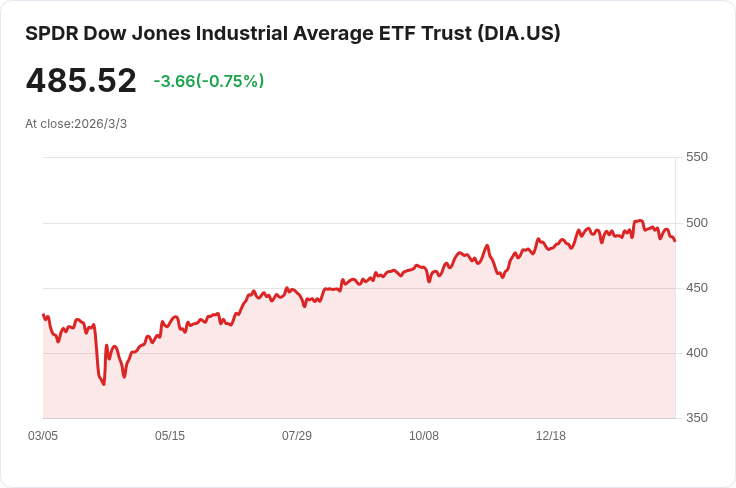
Task: Click the -3.66(-0.75%) change text
Action: [208, 81]
